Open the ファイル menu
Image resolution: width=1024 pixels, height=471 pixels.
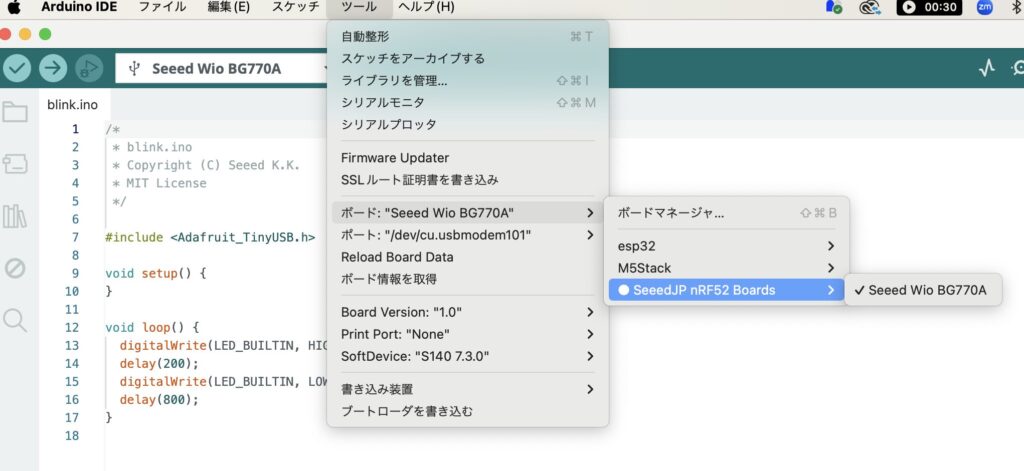[x=162, y=7]
